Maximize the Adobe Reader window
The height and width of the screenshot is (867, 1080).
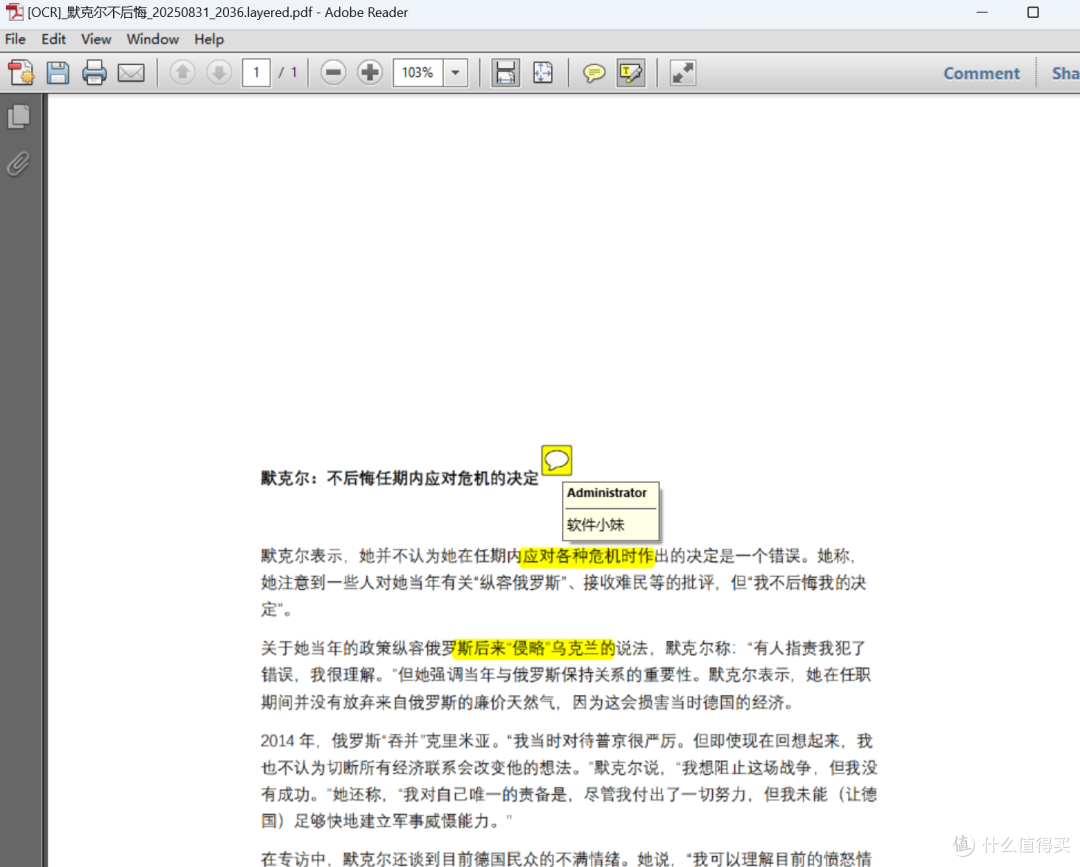[x=1033, y=12]
